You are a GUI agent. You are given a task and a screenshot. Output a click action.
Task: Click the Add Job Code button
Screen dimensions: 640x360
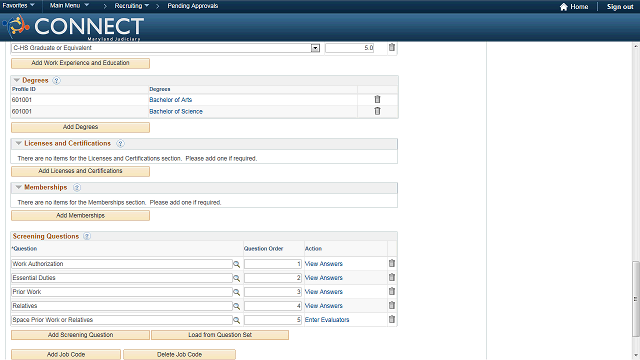tap(66, 354)
